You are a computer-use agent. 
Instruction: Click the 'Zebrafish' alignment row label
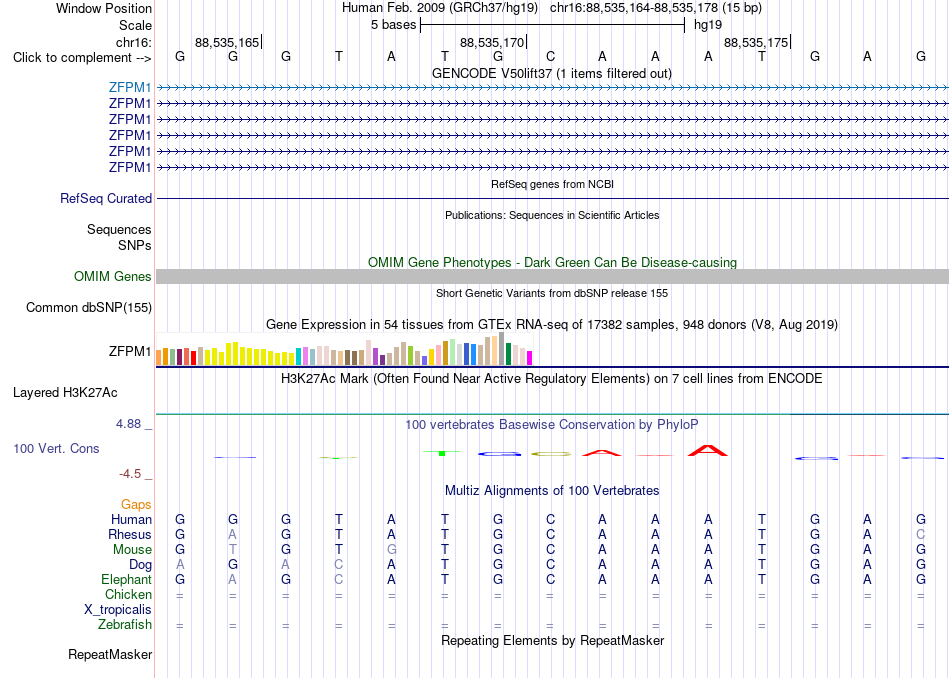pos(125,625)
